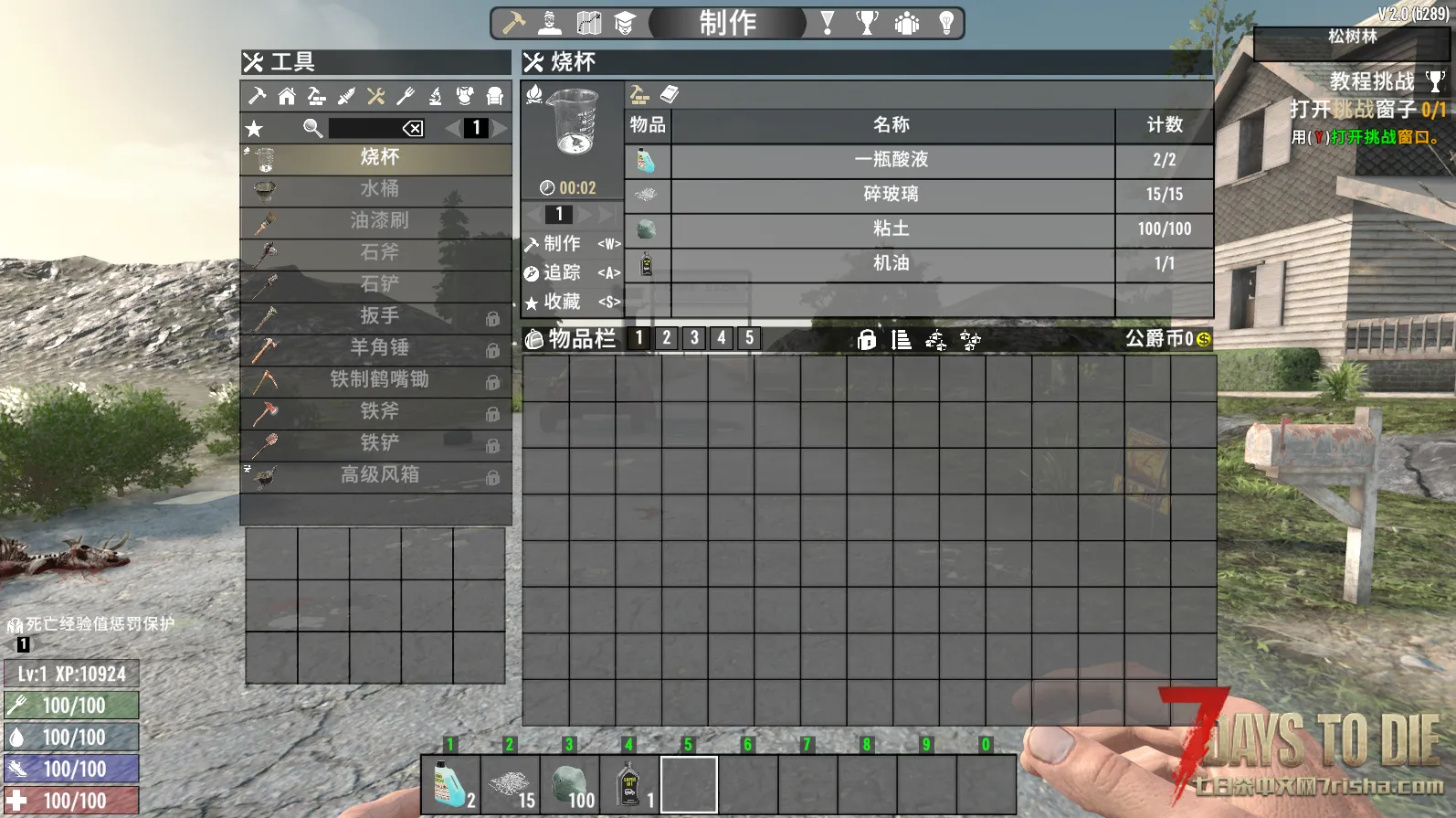
Task: Open the crafting hammer tab in top bar
Action: coord(514,22)
